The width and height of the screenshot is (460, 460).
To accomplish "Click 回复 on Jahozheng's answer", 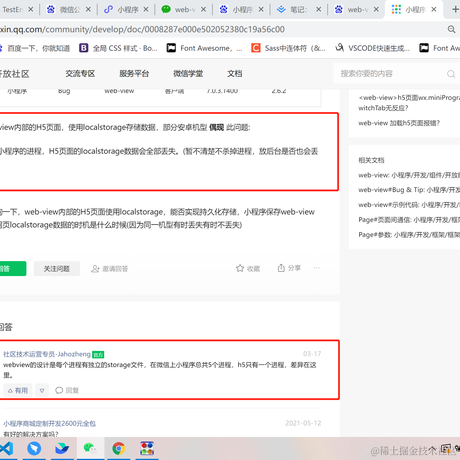I will point(67,390).
